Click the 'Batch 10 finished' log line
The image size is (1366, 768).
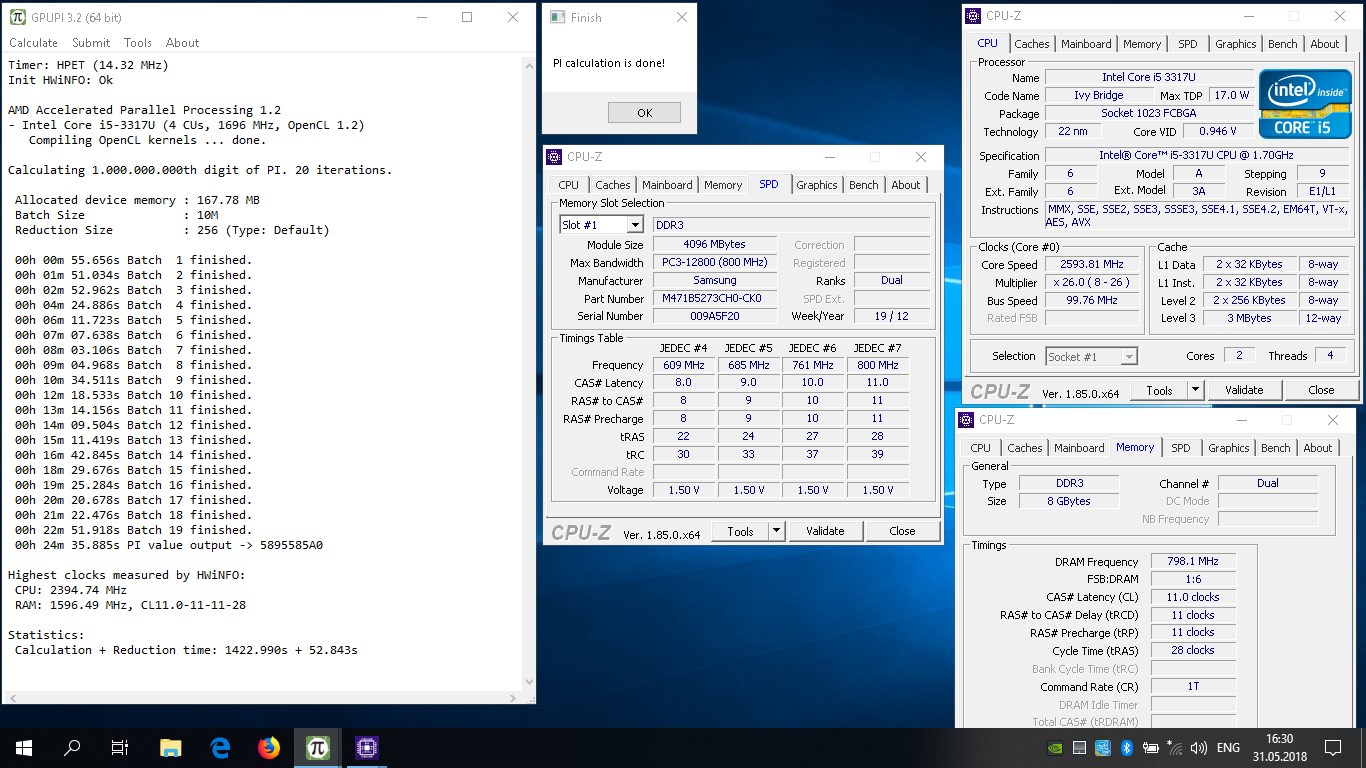click(x=133, y=395)
